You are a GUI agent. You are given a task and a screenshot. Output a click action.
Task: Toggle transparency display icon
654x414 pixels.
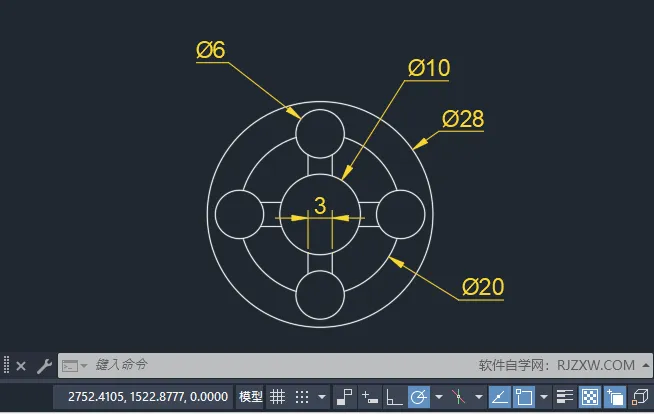coord(590,396)
